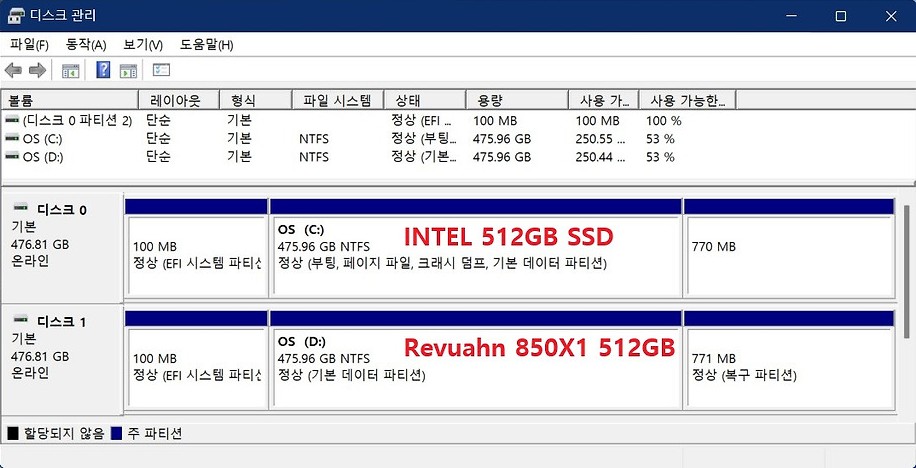Screen dimensions: 916x468
Task: Open the 동작(A) menu
Action: [x=86, y=45]
